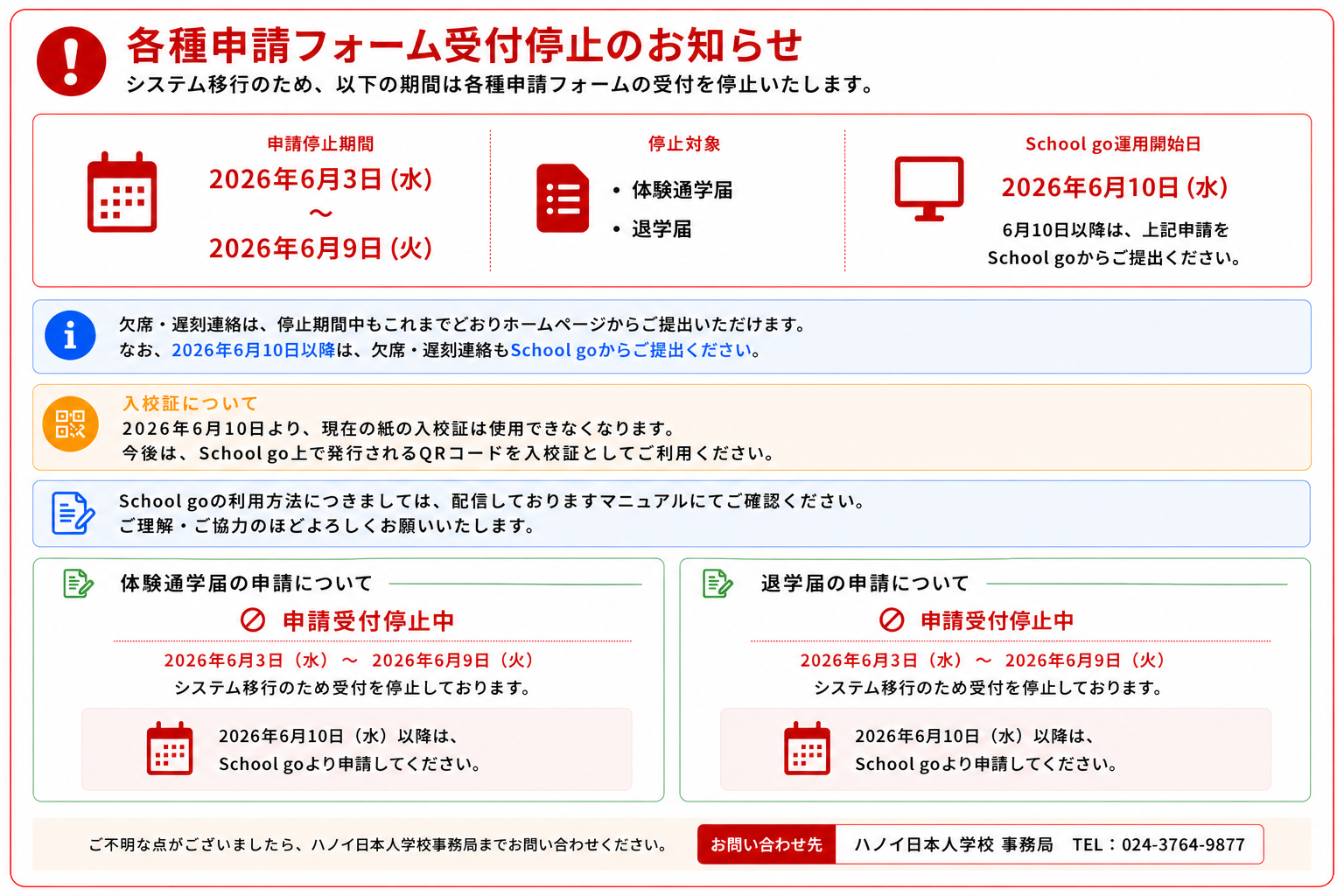Click the blue link 2026年6月10日以降
The height and width of the screenshot is (896, 1344).
254,350
